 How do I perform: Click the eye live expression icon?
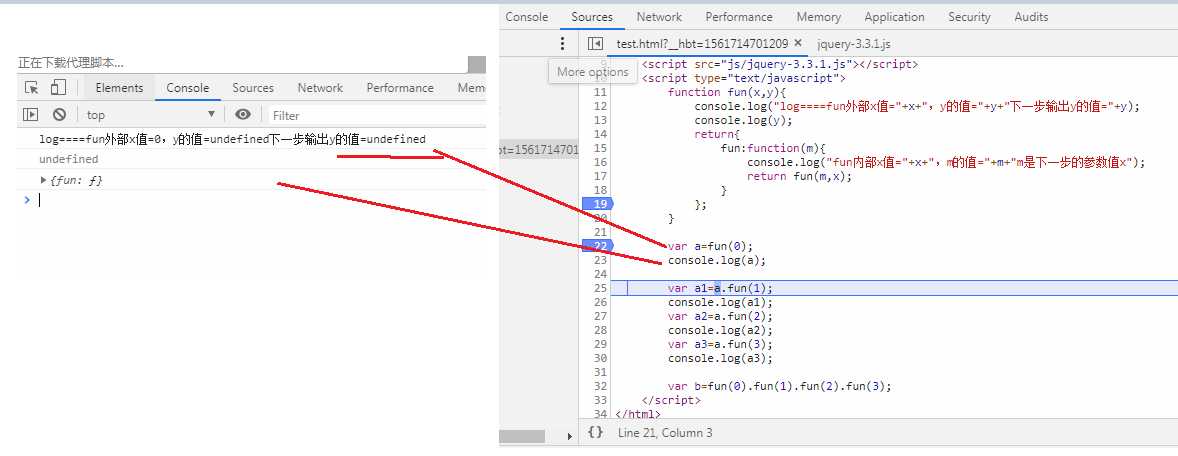pos(243,115)
